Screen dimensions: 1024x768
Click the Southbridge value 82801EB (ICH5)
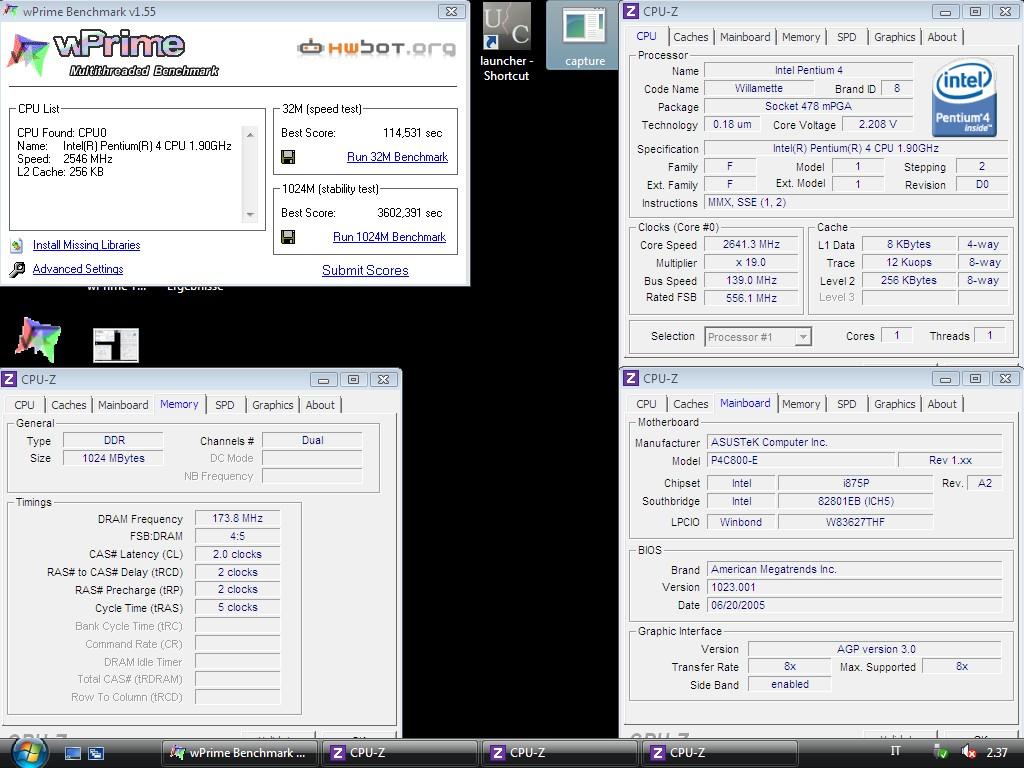pos(856,501)
